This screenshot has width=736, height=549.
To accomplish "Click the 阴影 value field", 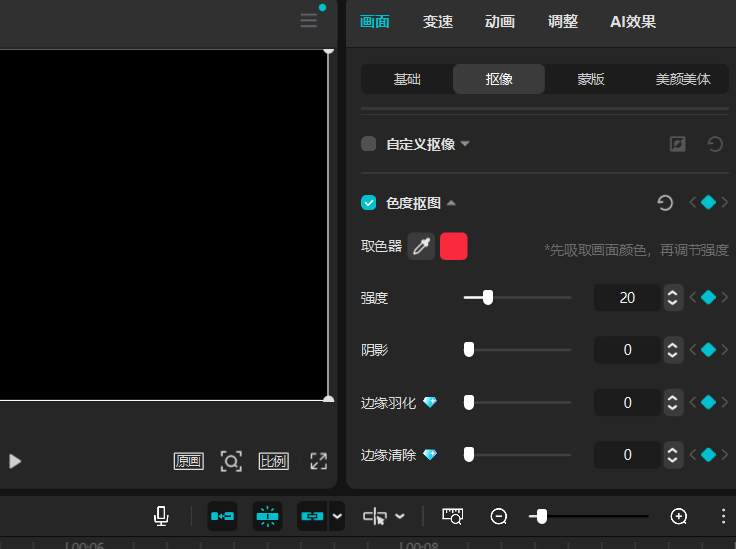I will point(627,350).
